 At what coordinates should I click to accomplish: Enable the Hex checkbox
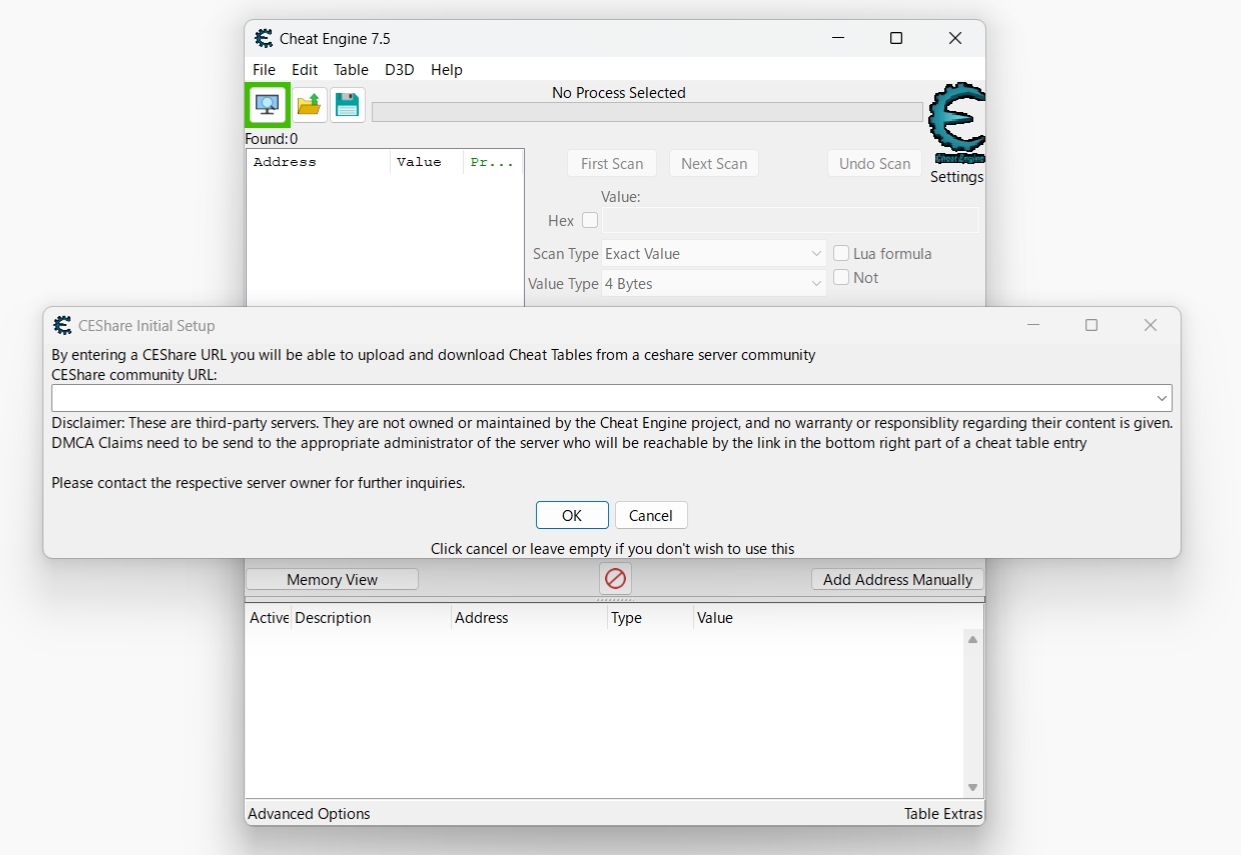pyautogui.click(x=590, y=220)
